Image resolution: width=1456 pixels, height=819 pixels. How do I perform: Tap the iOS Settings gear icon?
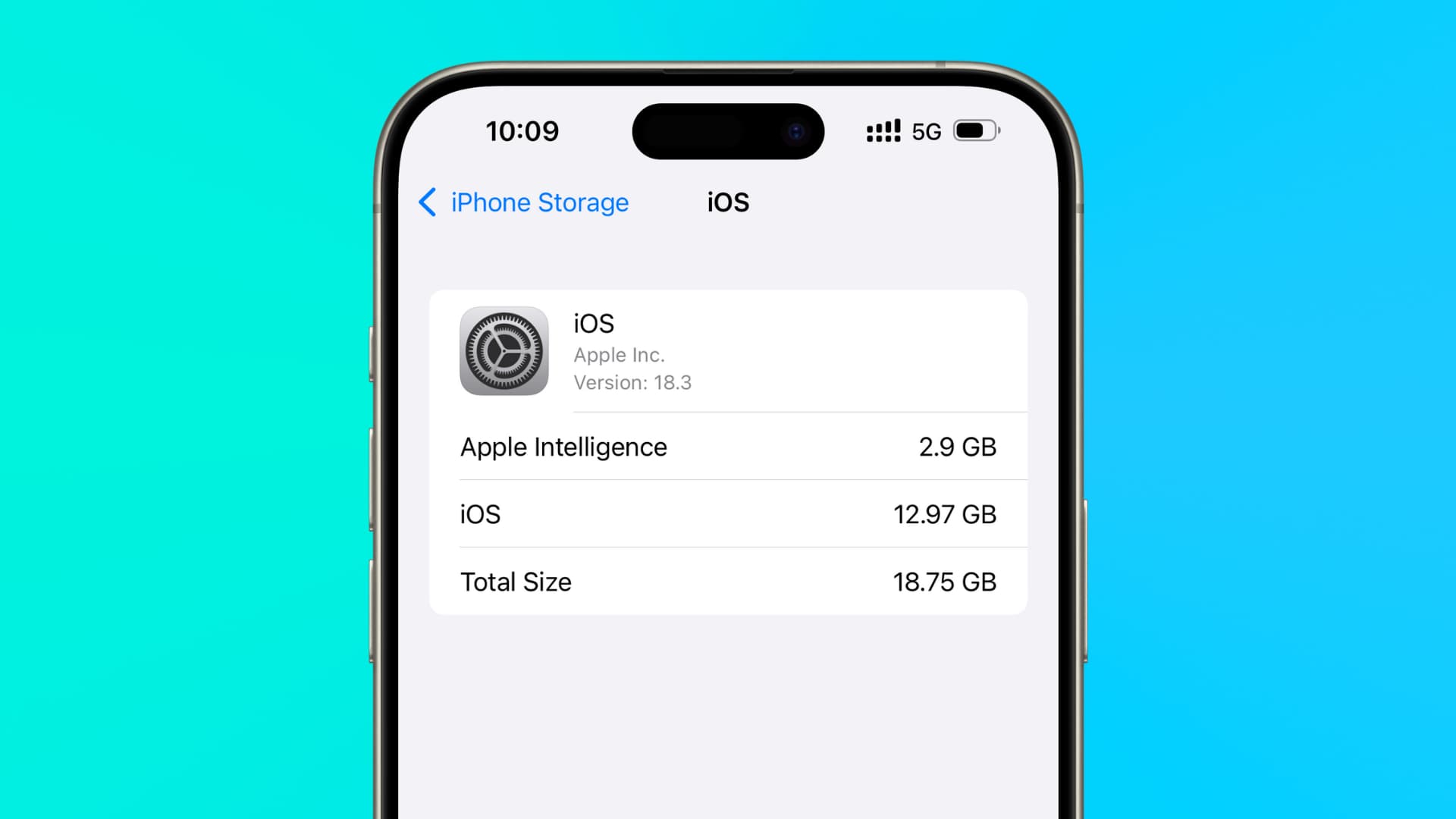coord(504,350)
